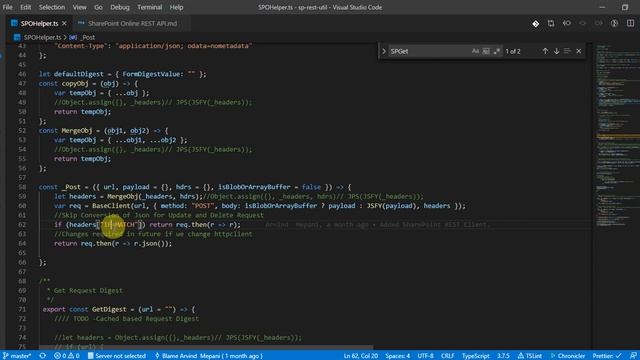Open the View menu

coord(79,7)
